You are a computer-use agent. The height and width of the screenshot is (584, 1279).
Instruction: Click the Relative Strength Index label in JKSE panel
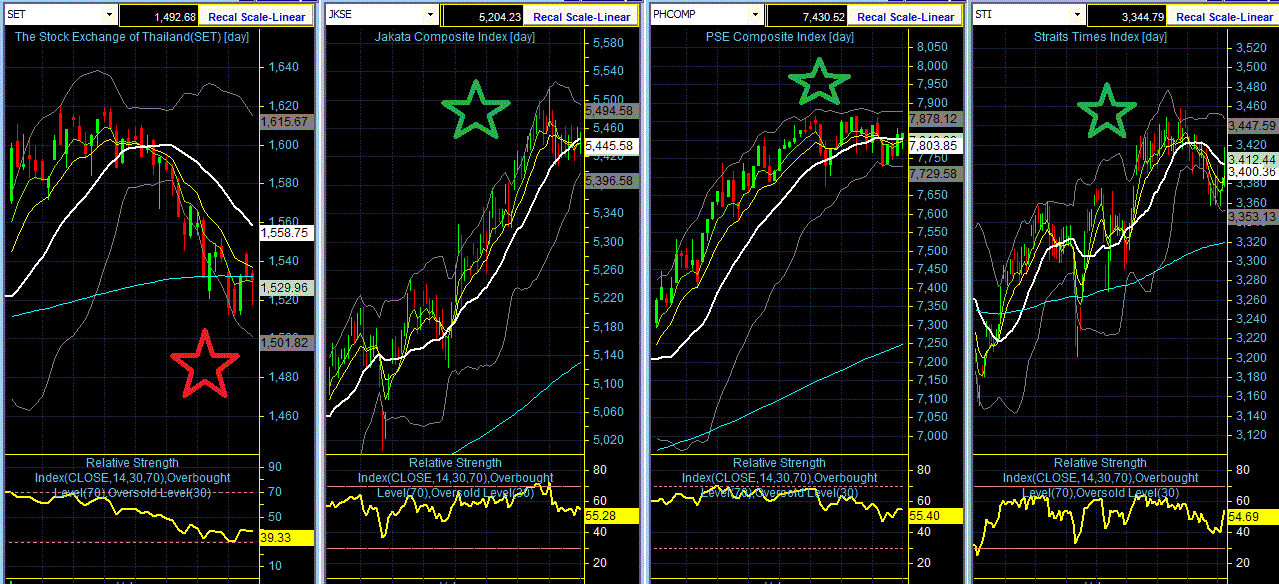pyautogui.click(x=455, y=478)
